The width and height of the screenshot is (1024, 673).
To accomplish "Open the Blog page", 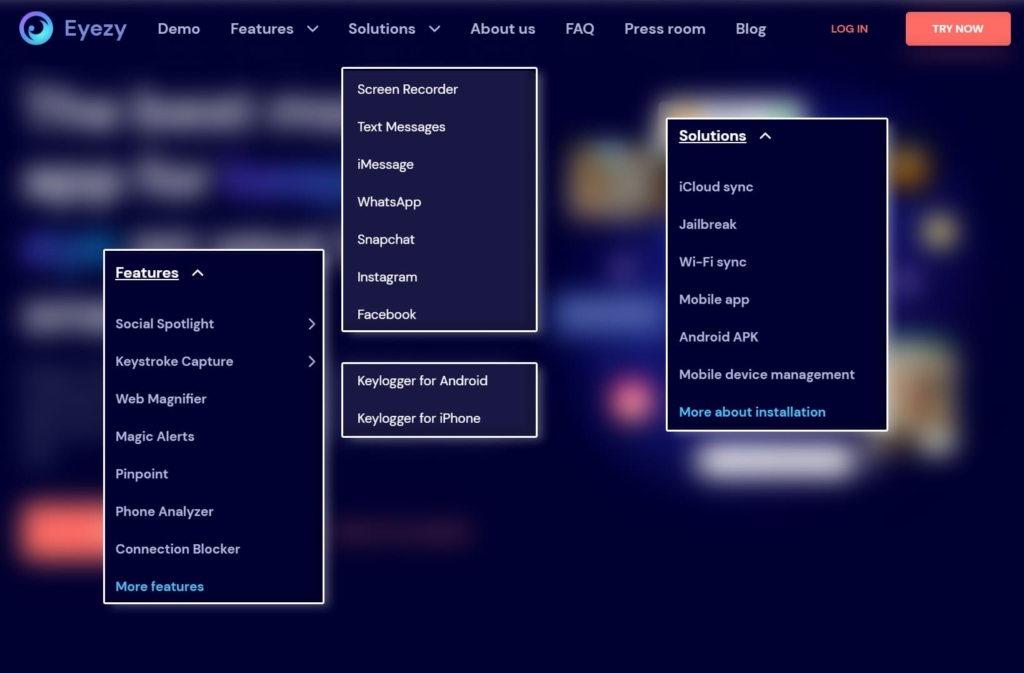I will [x=750, y=29].
